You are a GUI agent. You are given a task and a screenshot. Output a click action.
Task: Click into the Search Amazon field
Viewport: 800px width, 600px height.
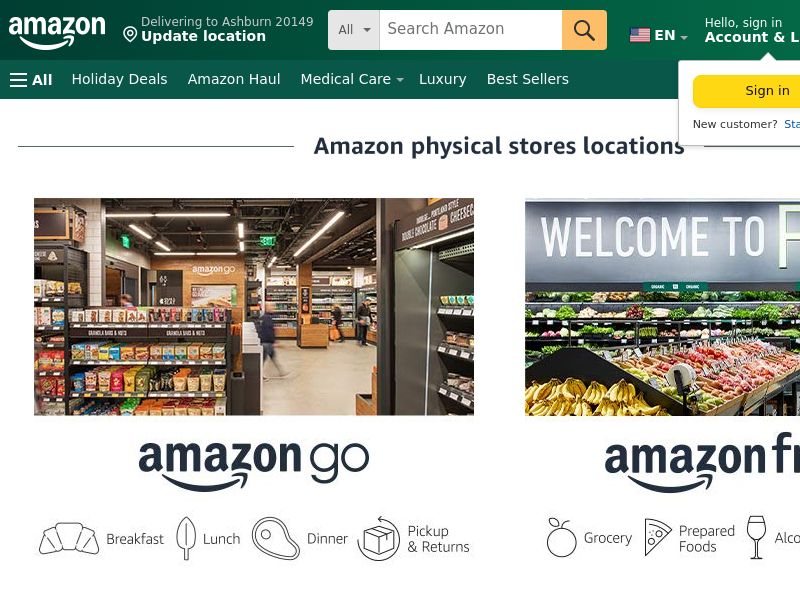(x=471, y=30)
